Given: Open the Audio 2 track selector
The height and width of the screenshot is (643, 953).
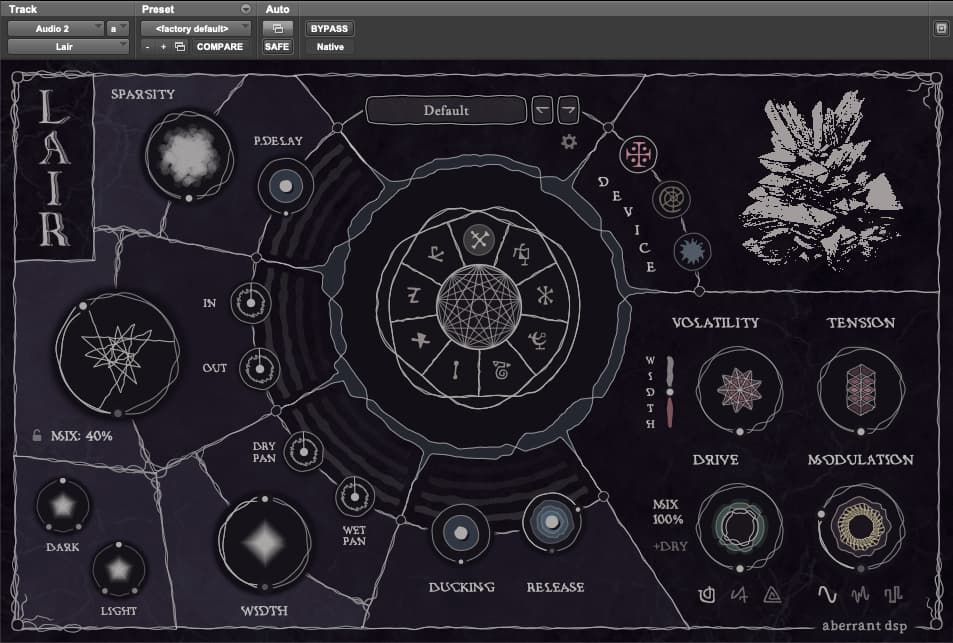Looking at the screenshot, I should (x=56, y=29).
